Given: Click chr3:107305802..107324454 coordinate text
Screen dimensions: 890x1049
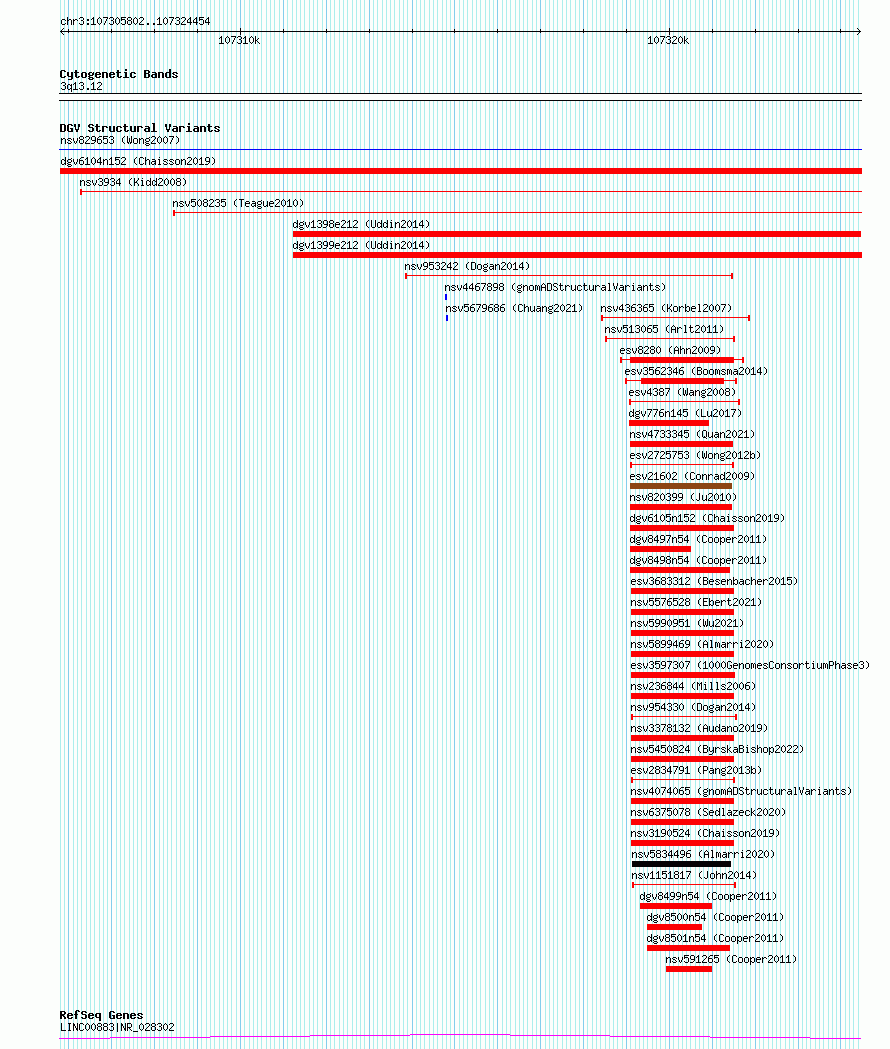Looking at the screenshot, I should [x=135, y=21].
